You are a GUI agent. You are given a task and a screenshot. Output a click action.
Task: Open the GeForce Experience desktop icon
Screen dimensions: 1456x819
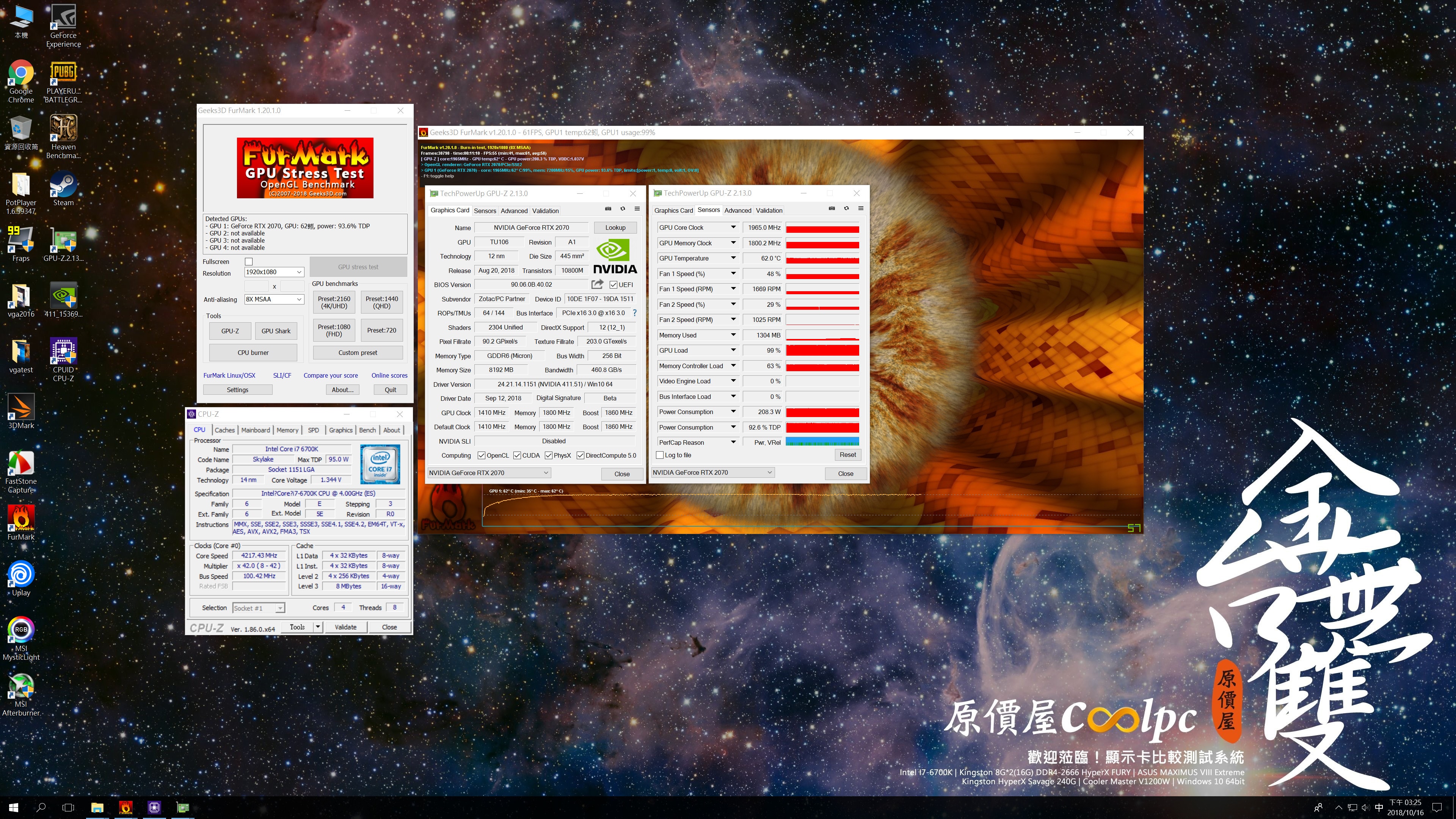[63, 26]
